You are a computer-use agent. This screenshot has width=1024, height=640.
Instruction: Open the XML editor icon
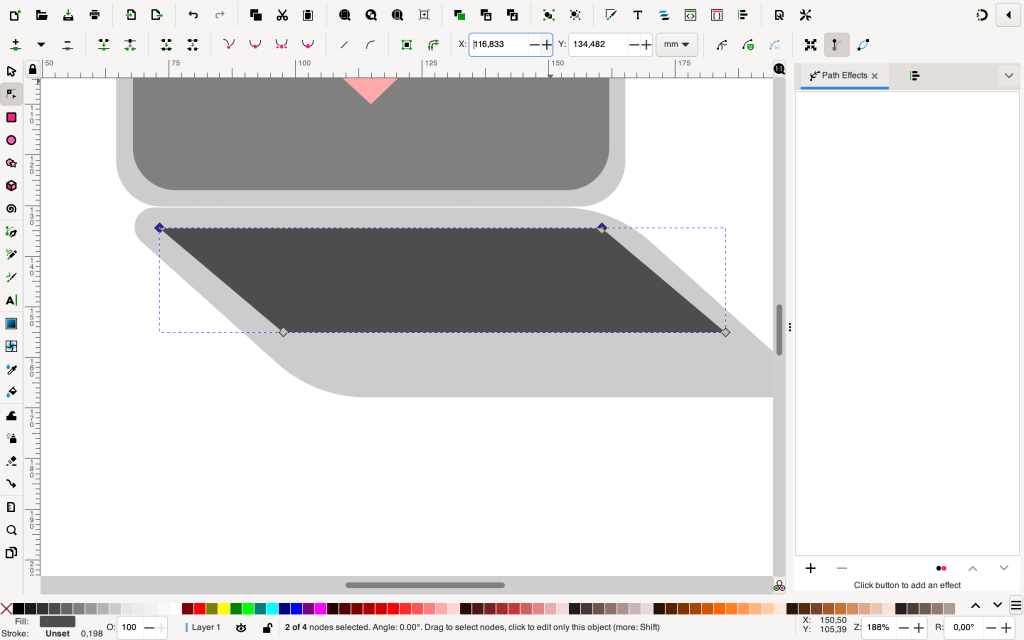pyautogui.click(x=690, y=15)
